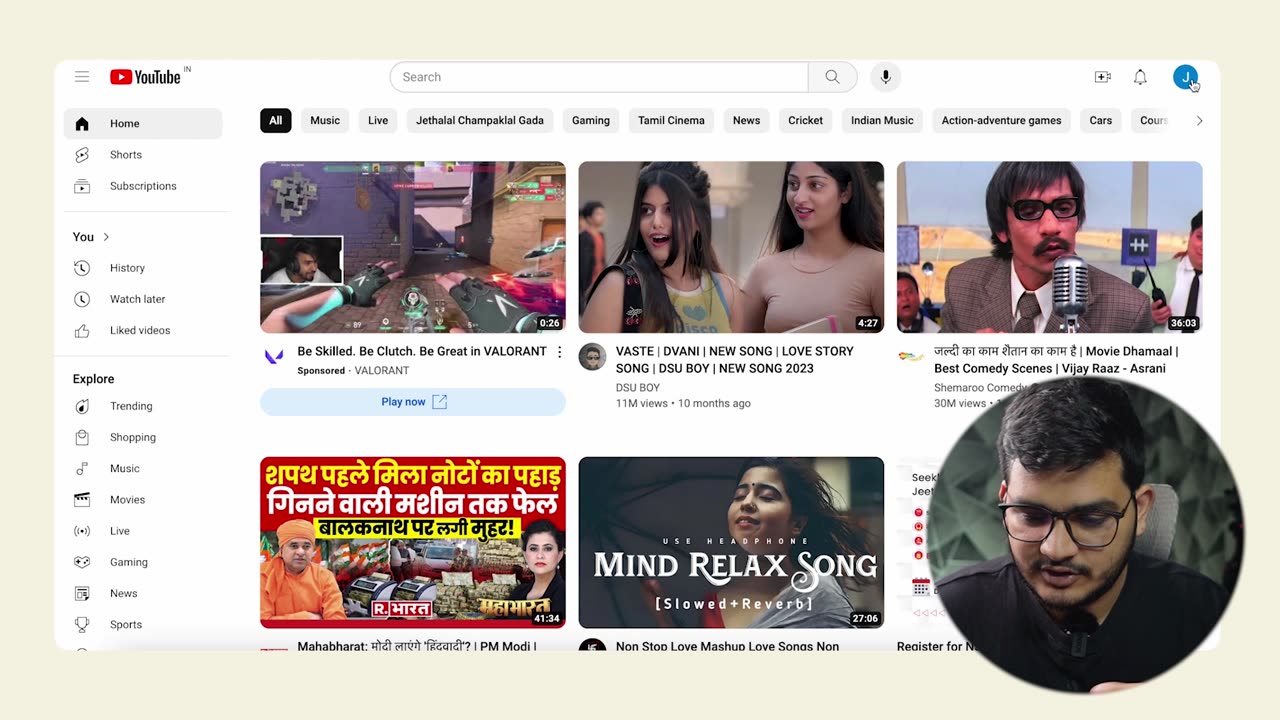Open Be Skilled VALORANT ad title

coord(422,352)
